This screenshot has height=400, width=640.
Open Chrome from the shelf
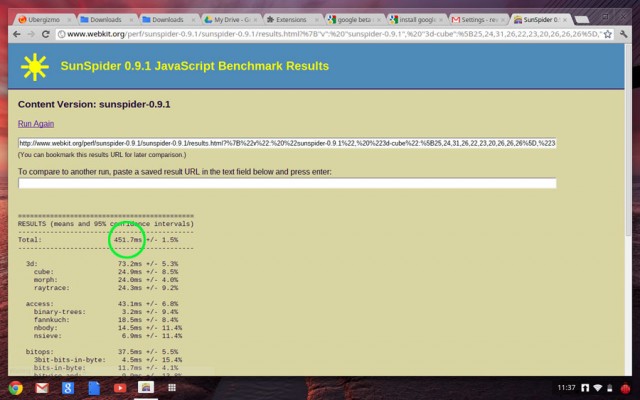(17, 387)
